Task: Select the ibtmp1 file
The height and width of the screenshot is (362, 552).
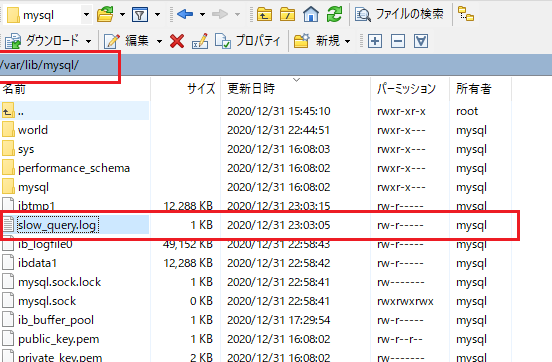Action: [36, 206]
